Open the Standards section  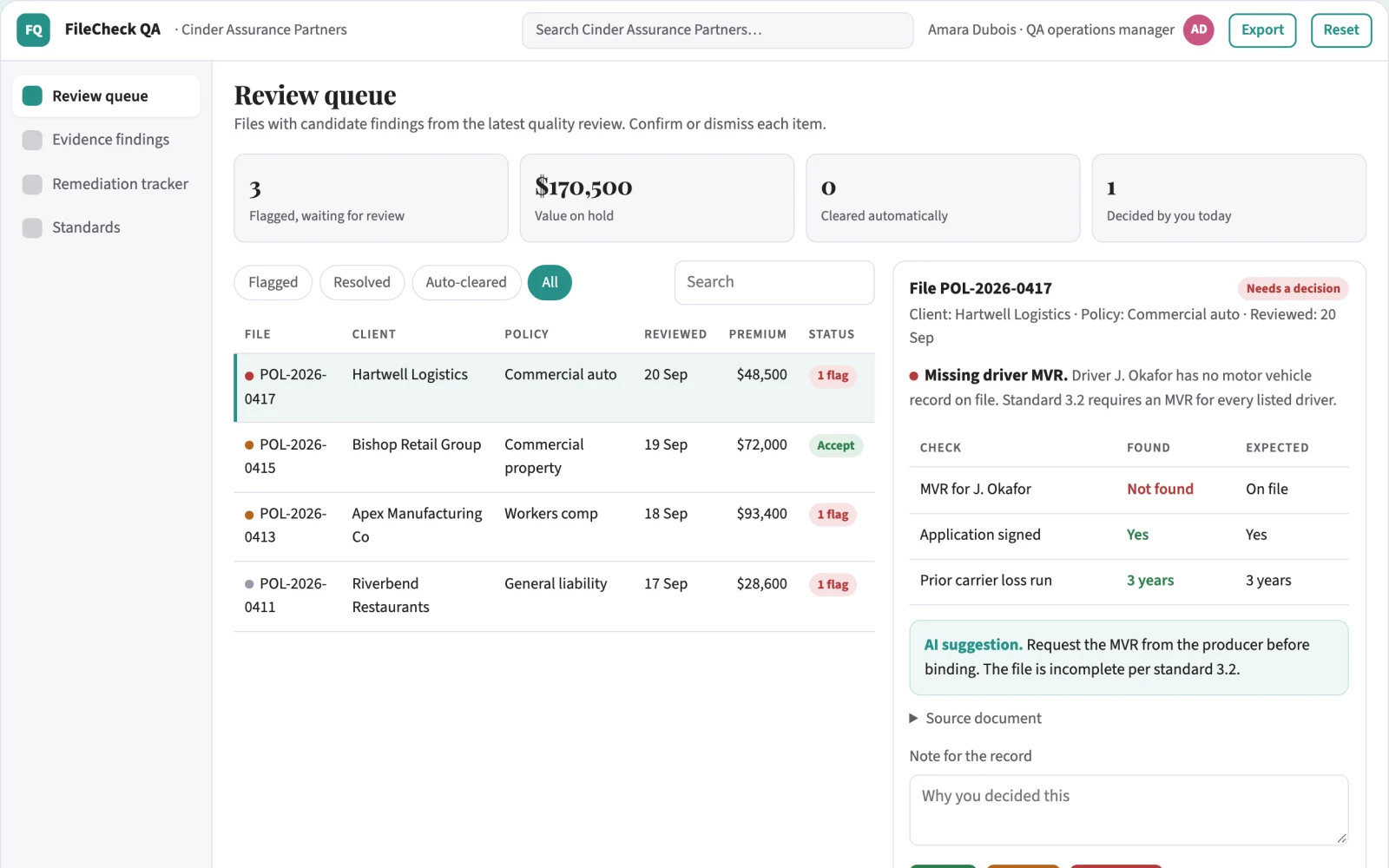[x=106, y=227]
